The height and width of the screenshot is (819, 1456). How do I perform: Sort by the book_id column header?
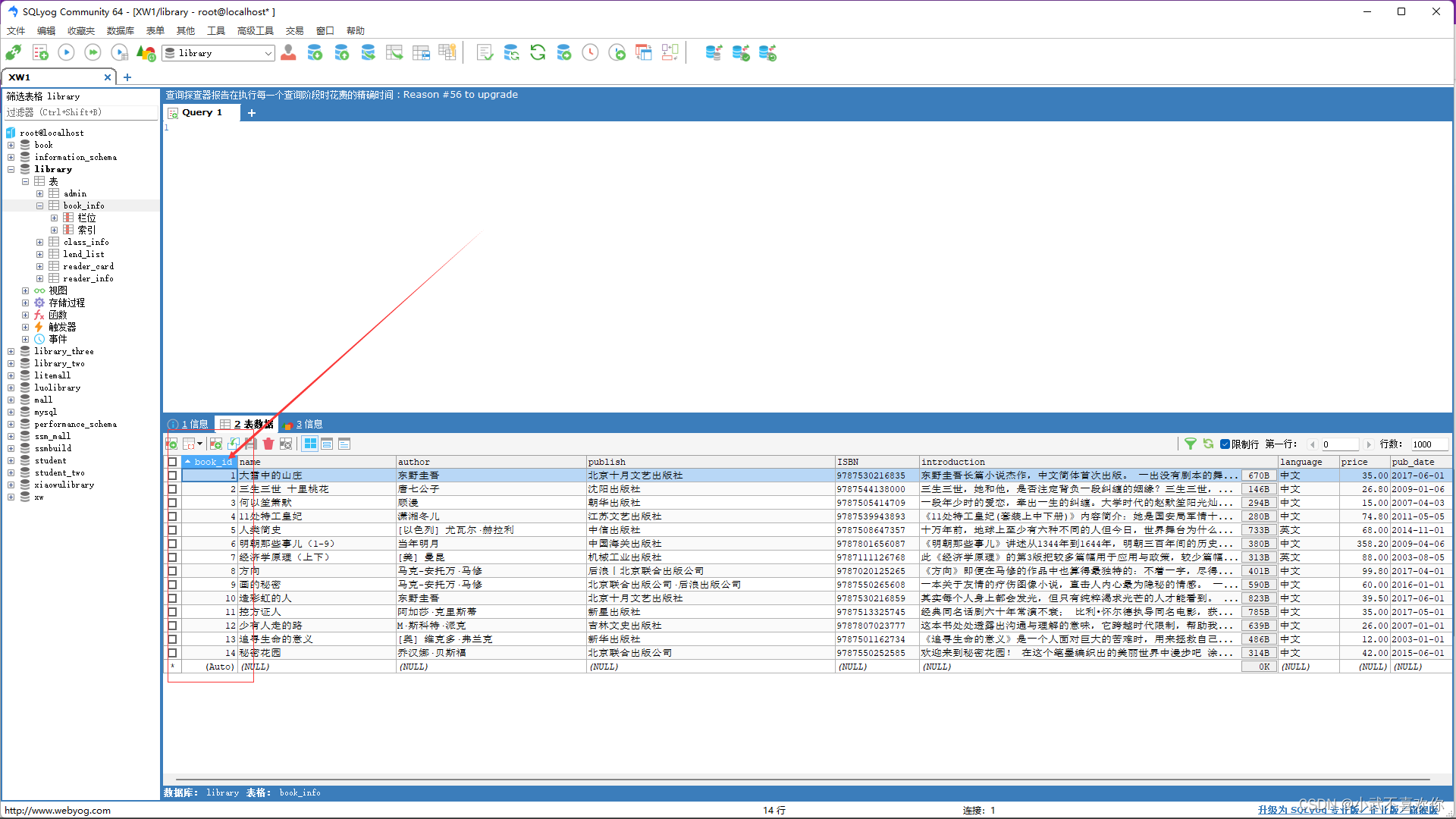point(210,462)
